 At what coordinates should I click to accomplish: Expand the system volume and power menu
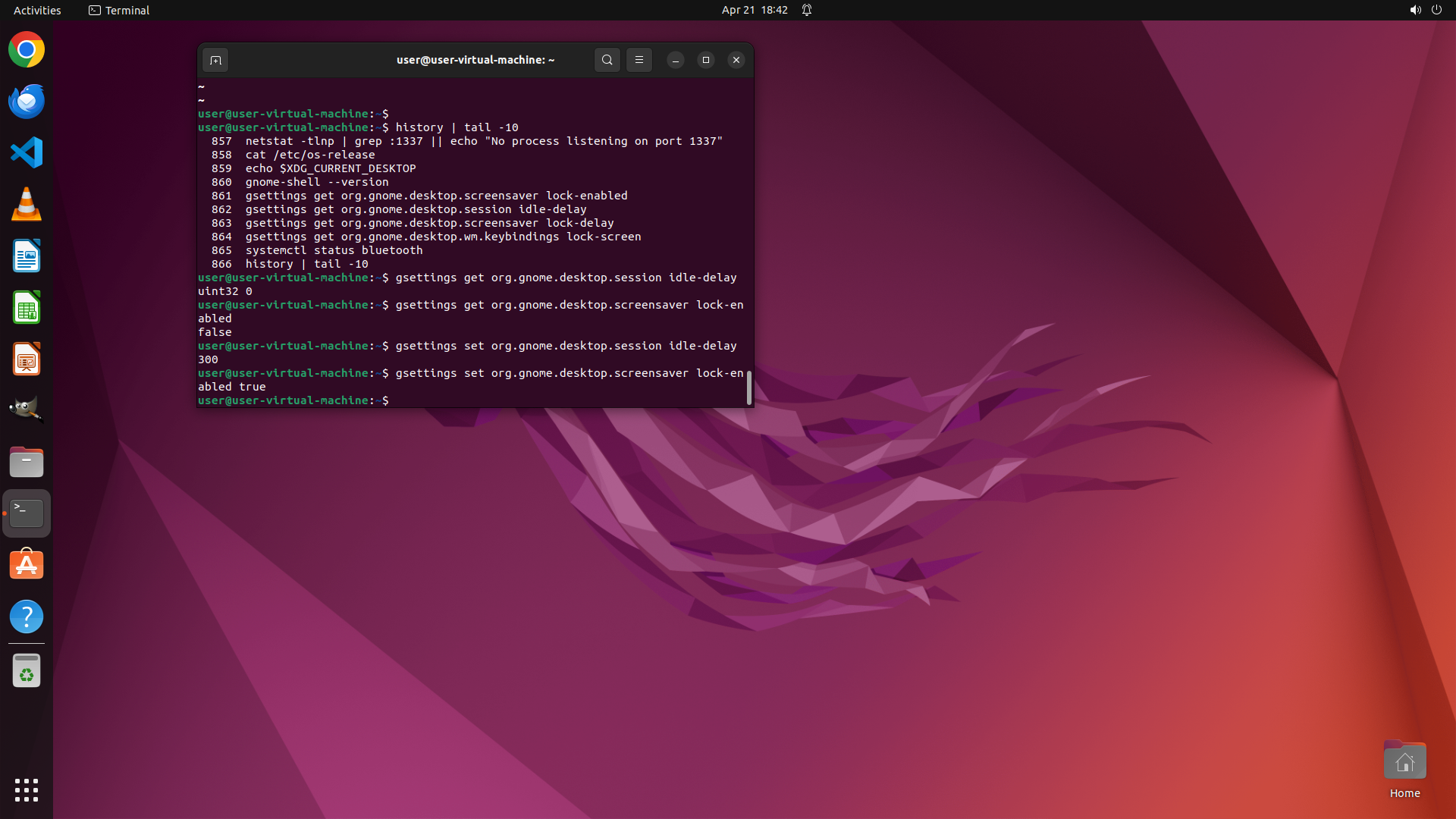coord(1425,10)
